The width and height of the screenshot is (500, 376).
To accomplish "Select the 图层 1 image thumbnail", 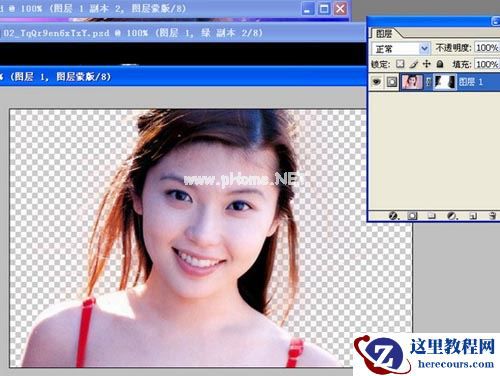I will point(412,82).
